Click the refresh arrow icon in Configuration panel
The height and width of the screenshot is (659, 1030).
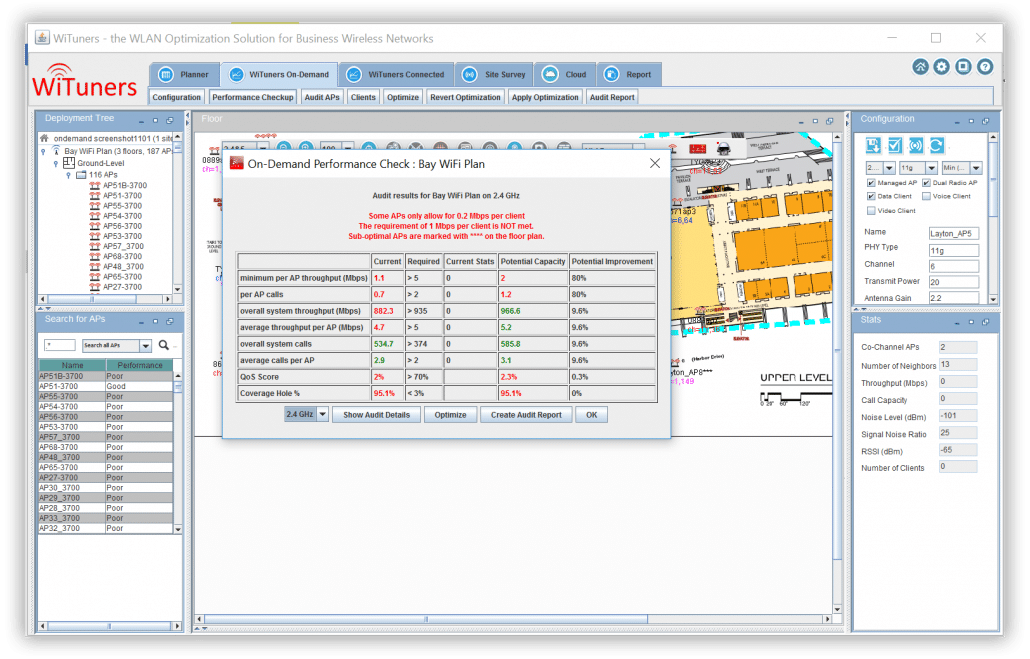[937, 145]
